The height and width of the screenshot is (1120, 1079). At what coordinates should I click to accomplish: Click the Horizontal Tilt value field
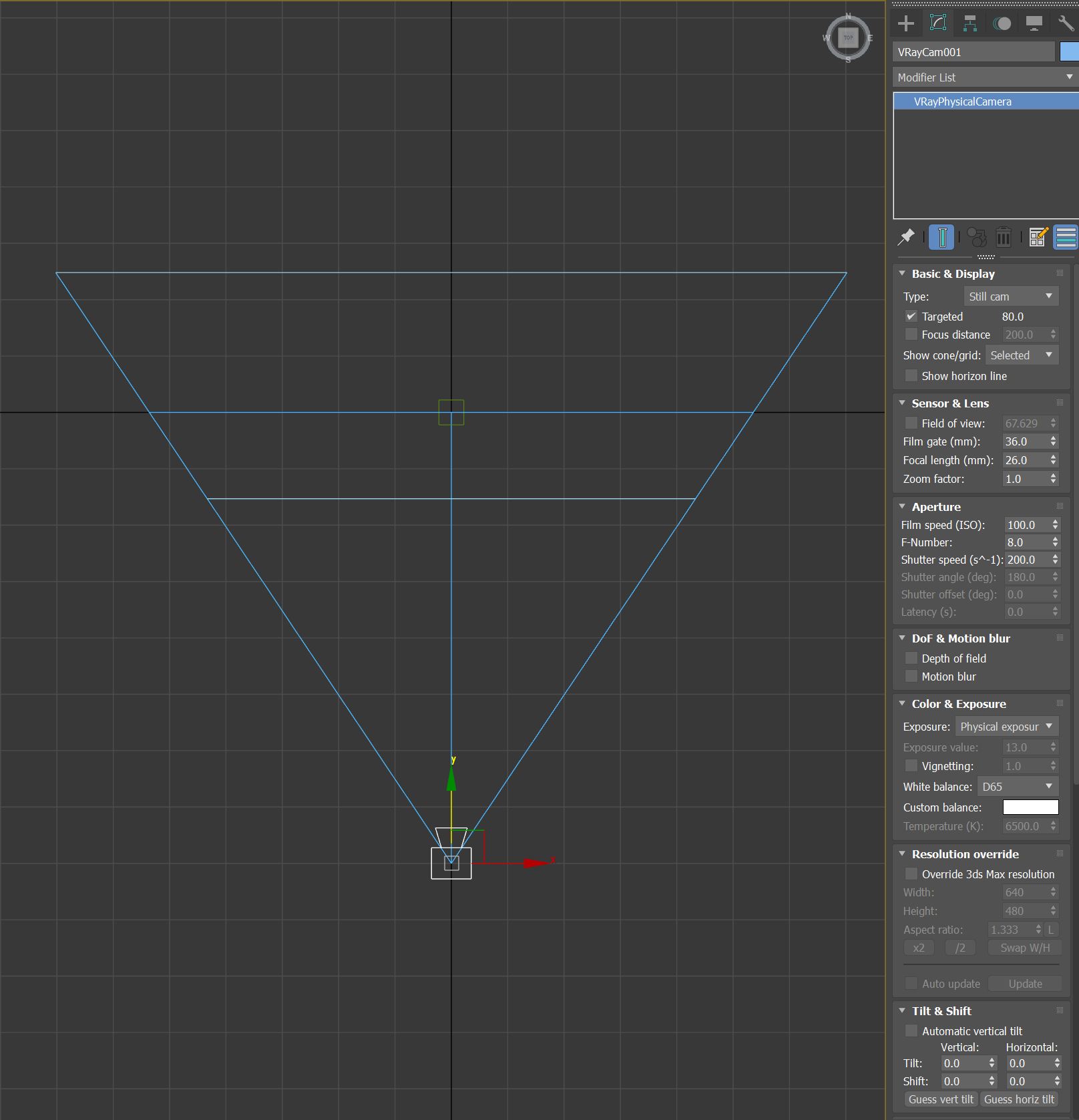pos(1028,1063)
